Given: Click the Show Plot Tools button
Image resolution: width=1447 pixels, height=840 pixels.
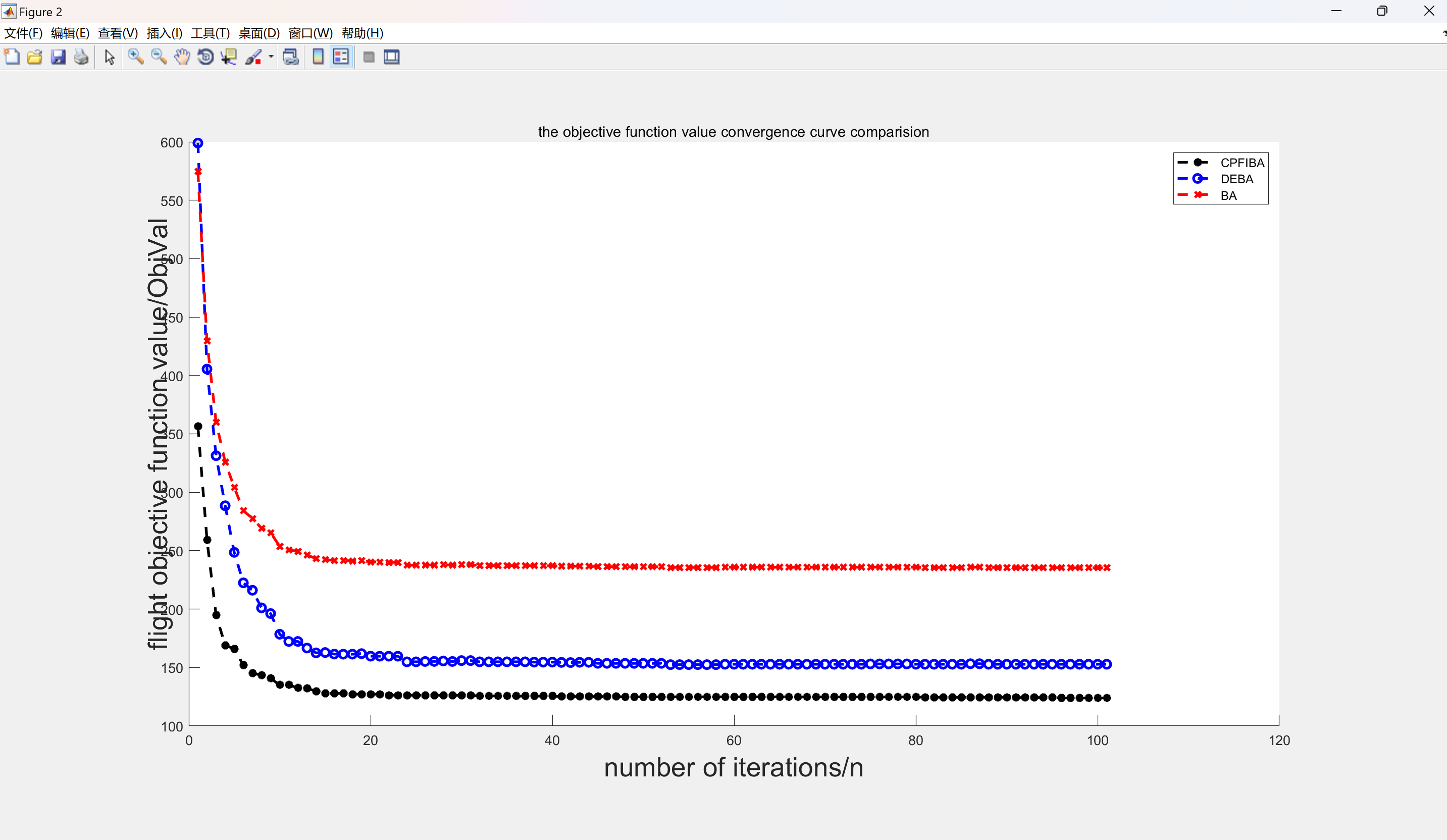Looking at the screenshot, I should (x=392, y=57).
